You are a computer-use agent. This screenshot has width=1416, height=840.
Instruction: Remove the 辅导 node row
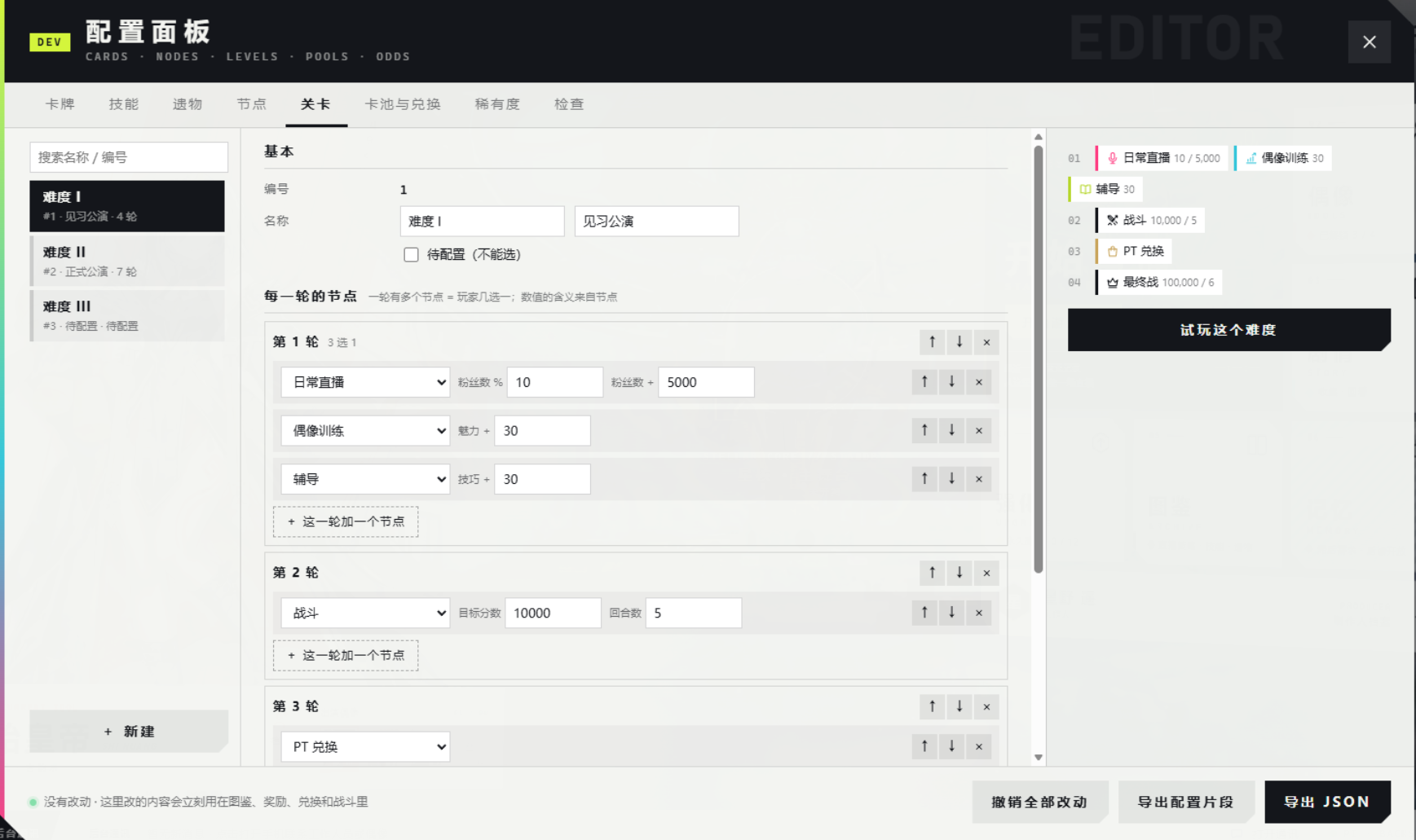pos(979,479)
